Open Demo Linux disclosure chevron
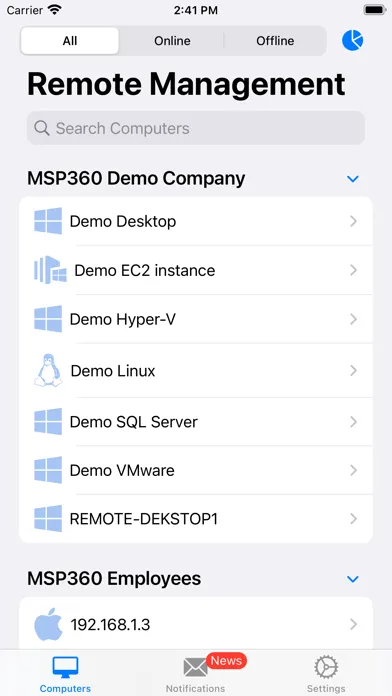The image size is (392, 696). (353, 371)
